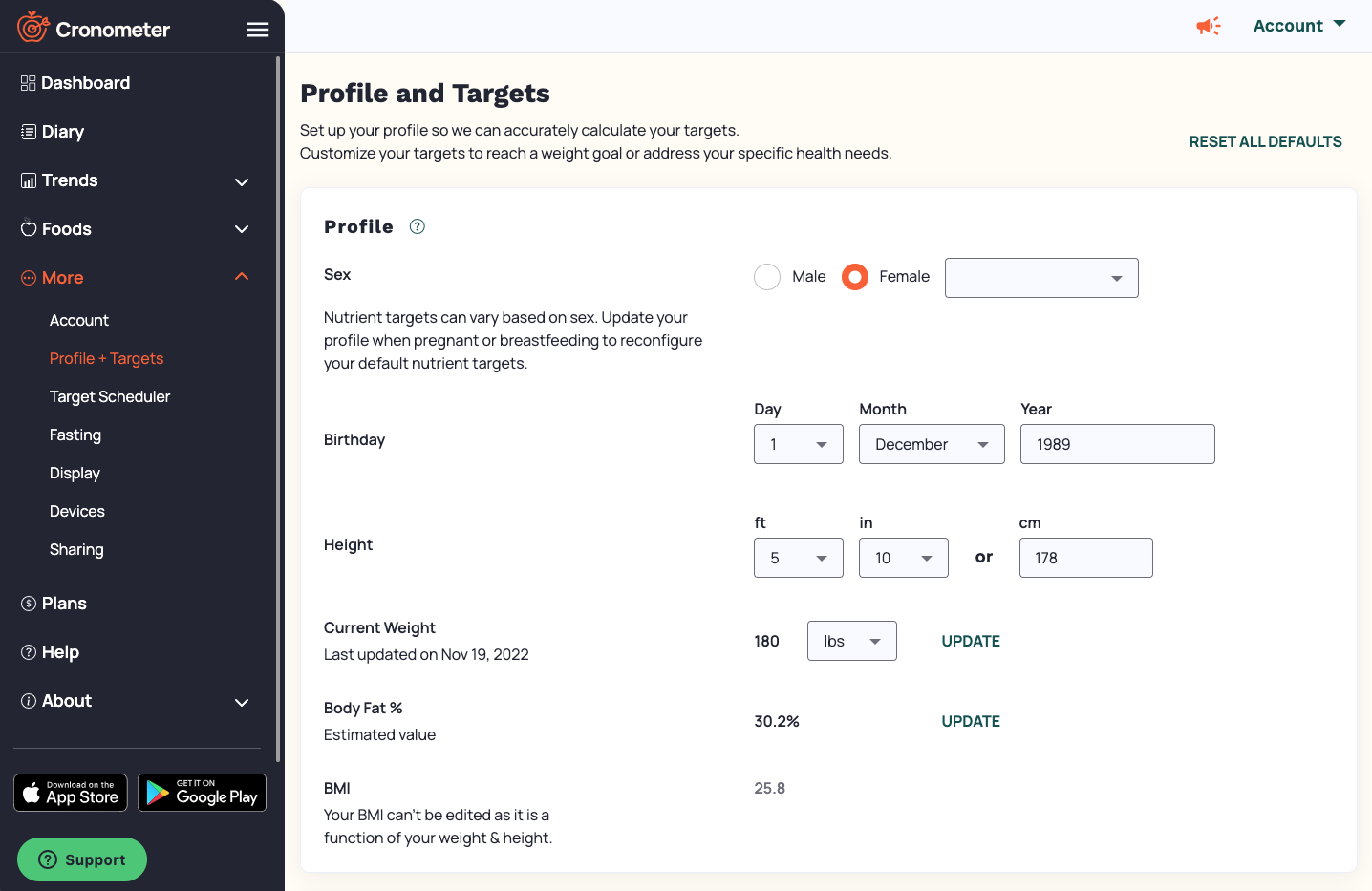Open the Diary icon in sidebar
This screenshot has height=891, width=1372.
[x=29, y=132]
